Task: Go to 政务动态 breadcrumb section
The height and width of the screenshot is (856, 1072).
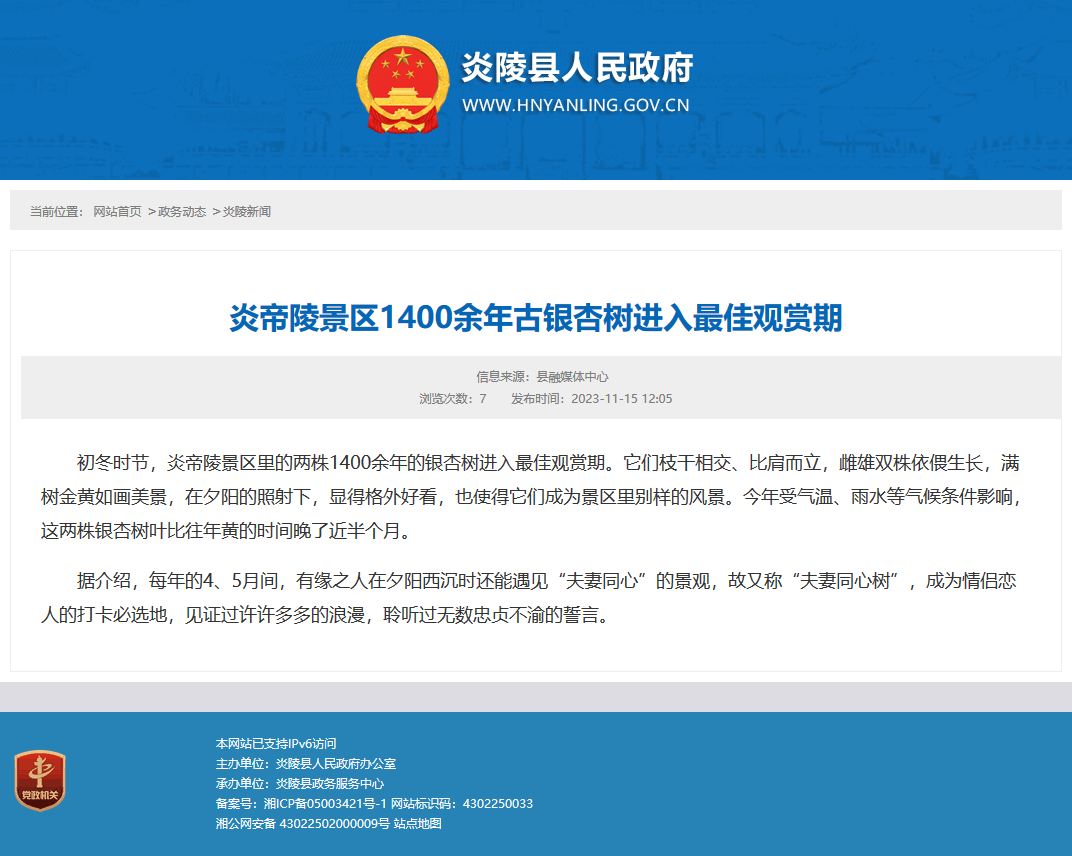Action: point(182,211)
